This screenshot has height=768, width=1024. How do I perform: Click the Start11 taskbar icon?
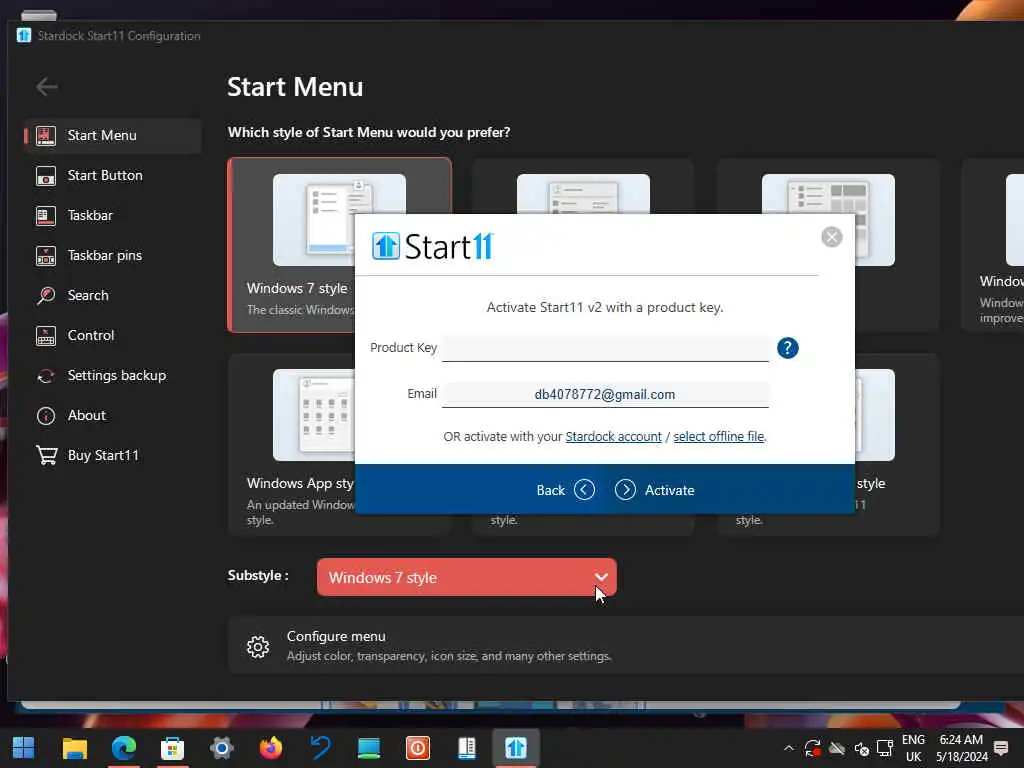coord(516,748)
